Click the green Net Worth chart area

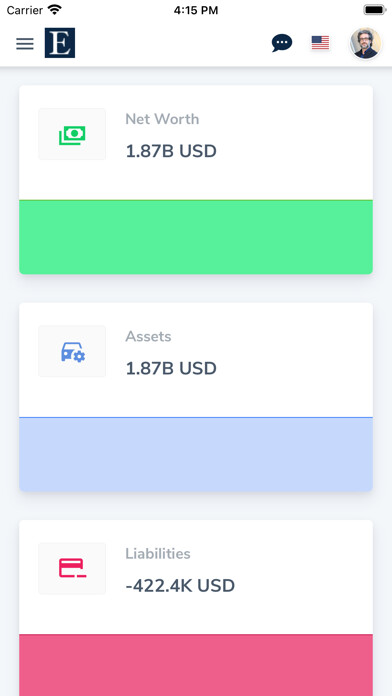196,237
